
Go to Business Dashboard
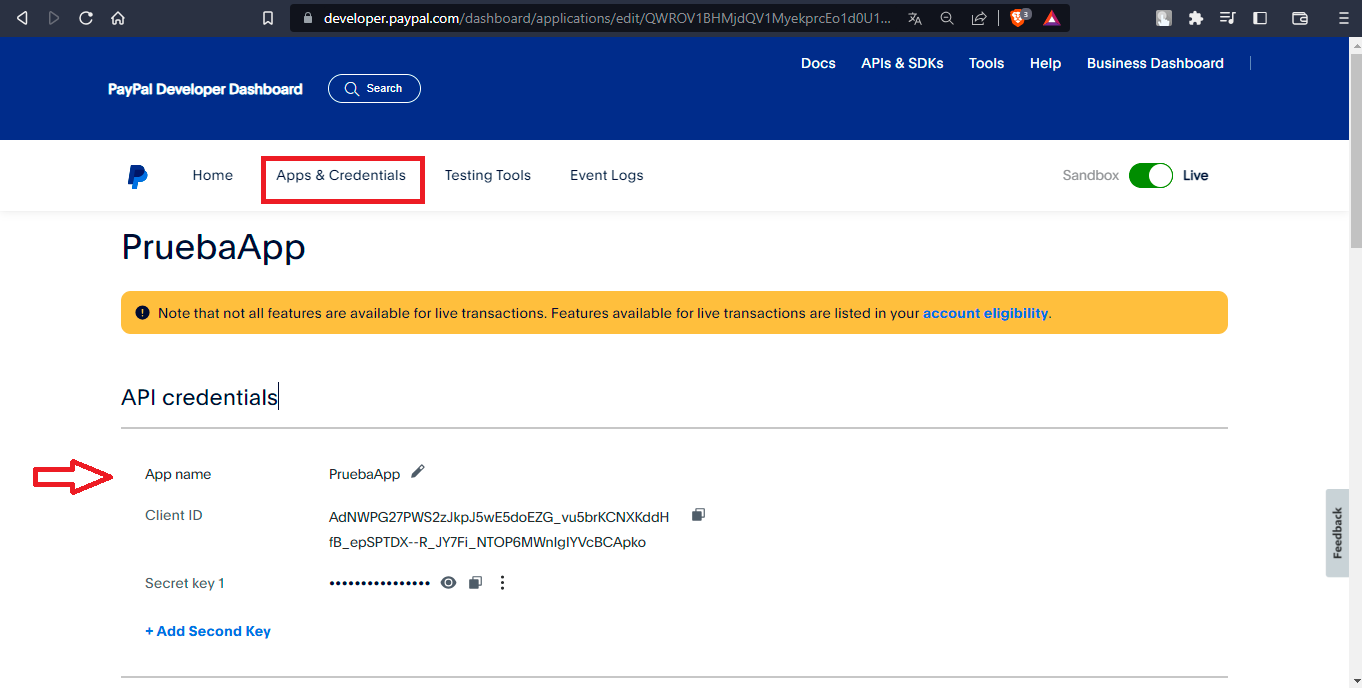[1155, 63]
